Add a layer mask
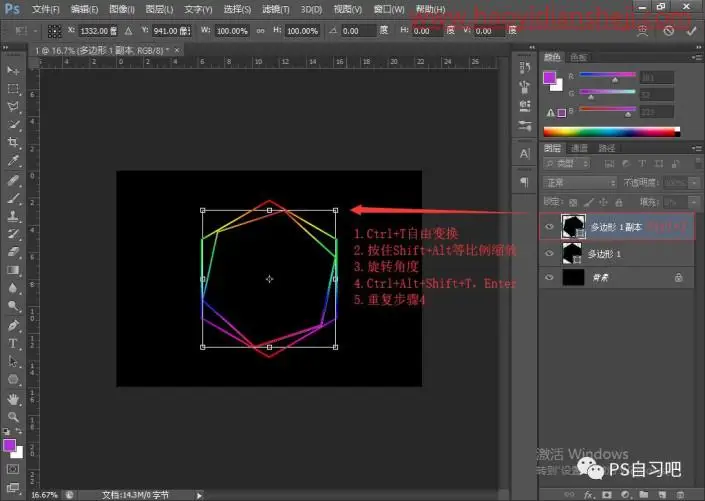Image resolution: width=705 pixels, height=501 pixels. [607, 494]
